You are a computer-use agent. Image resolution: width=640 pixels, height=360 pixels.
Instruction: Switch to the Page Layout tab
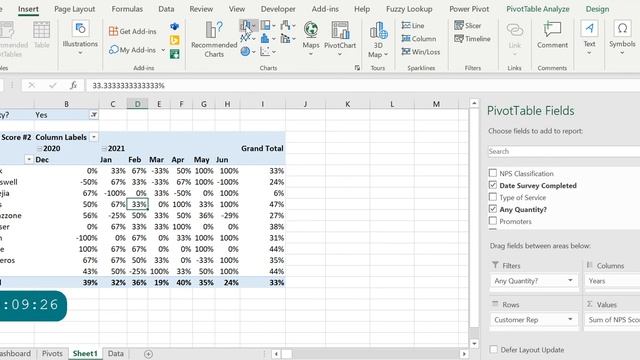(x=75, y=9)
